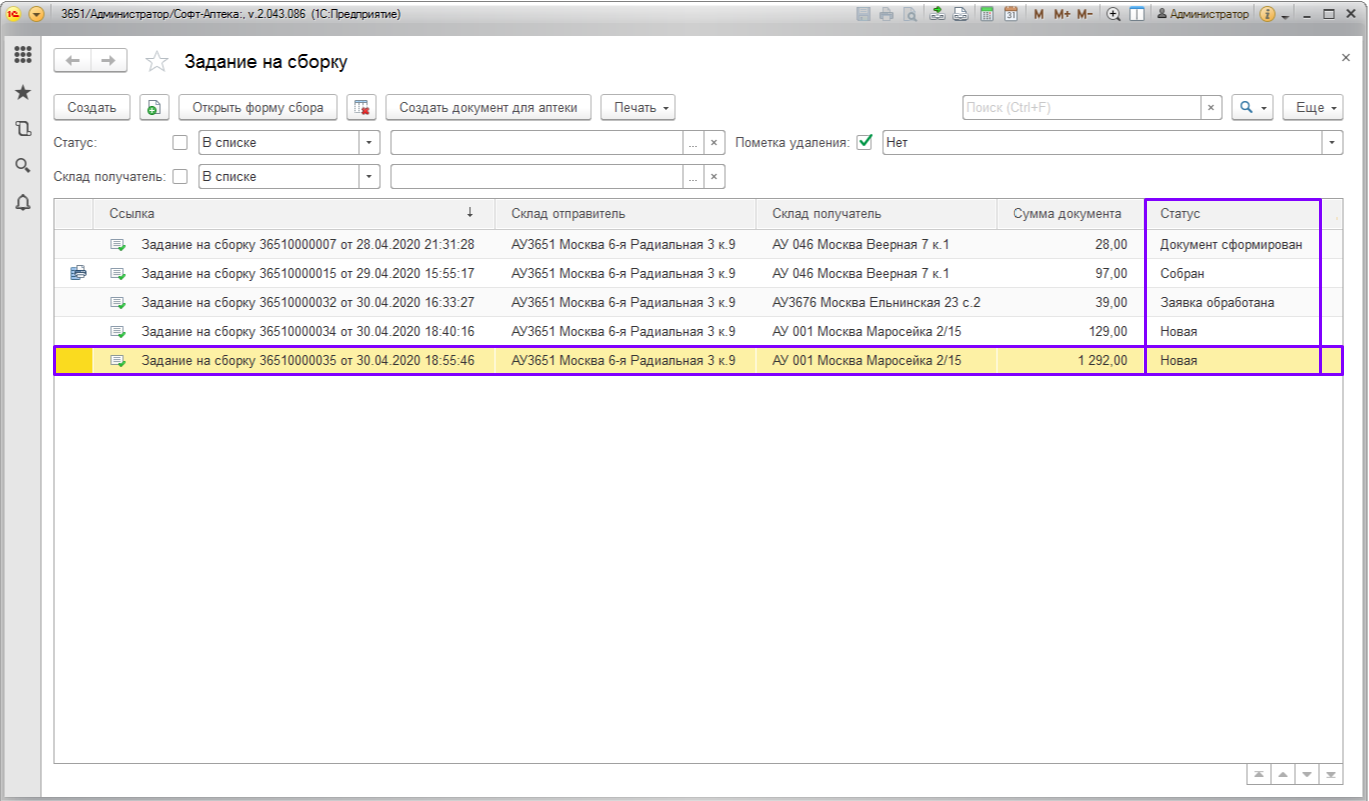Screen dimensions: 1369x801
Task: Enable the Склад получатель filter checkbox
Action: click(x=180, y=177)
